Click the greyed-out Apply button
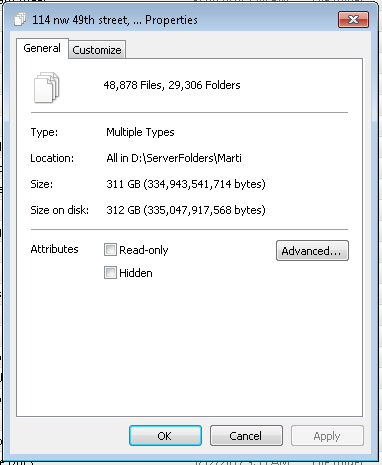This screenshot has height=465, width=382. coord(327,436)
